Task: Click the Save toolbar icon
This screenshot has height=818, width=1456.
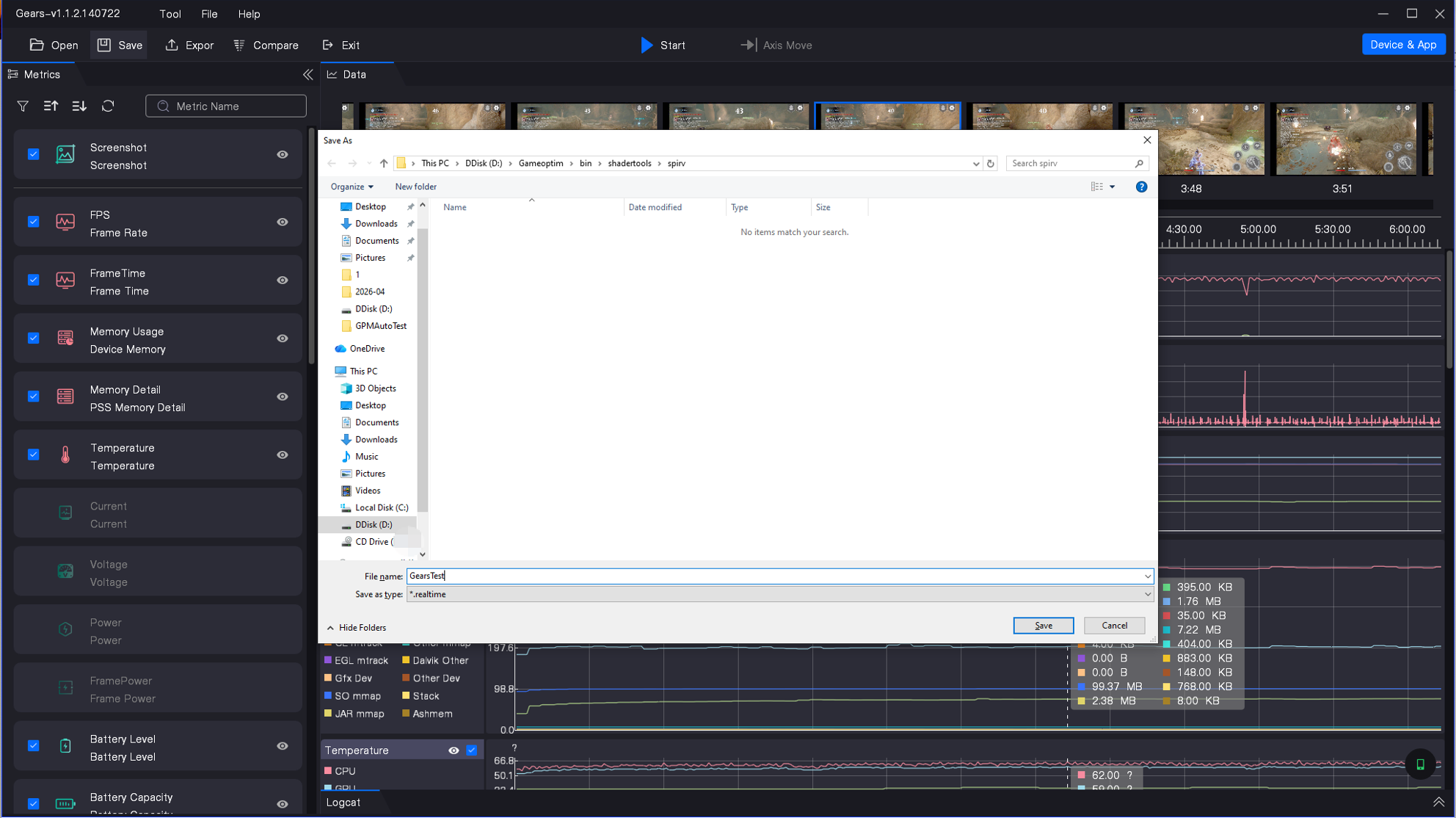Action: point(104,45)
